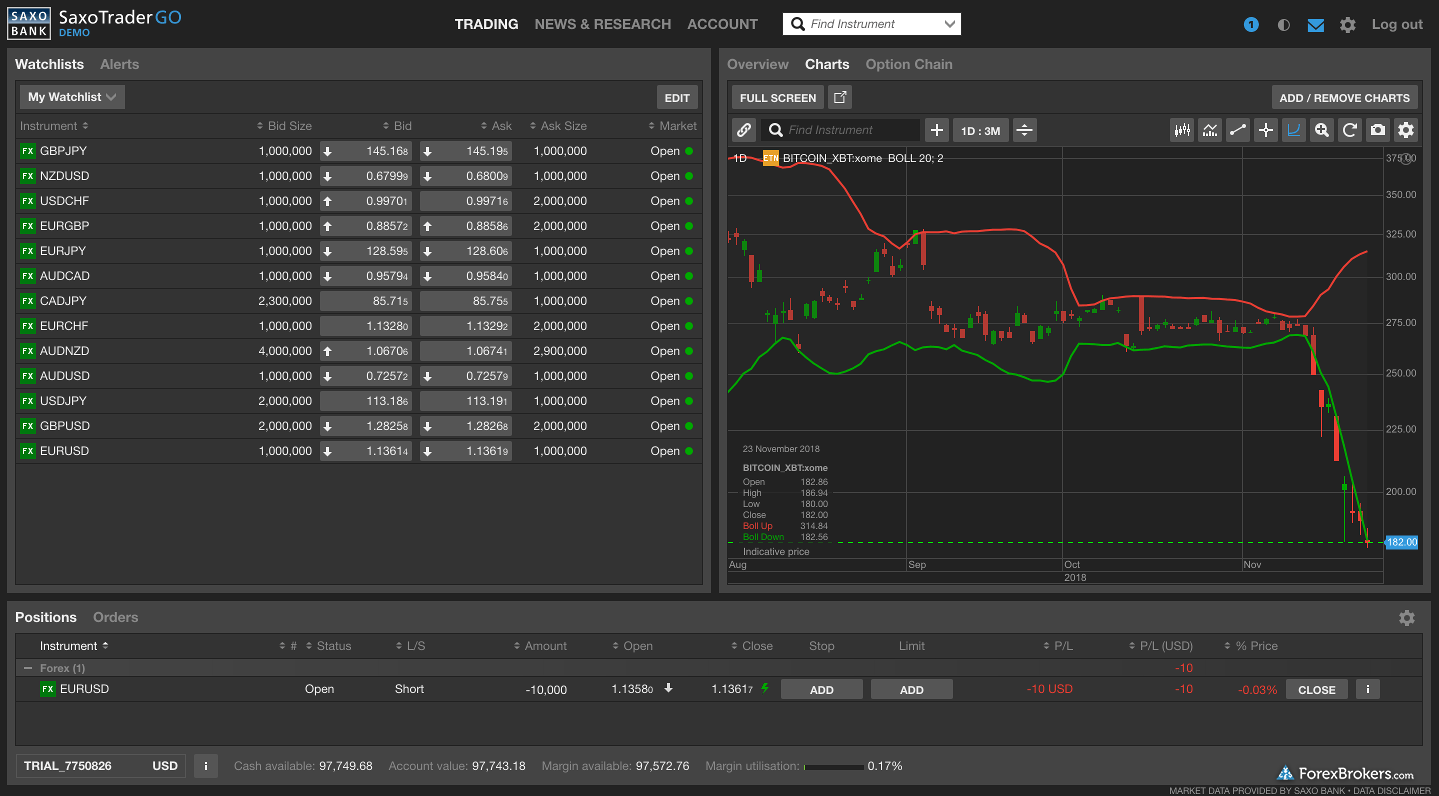The image size is (1439, 796).
Task: Open chart settings gear icon
Action: coord(1406,130)
